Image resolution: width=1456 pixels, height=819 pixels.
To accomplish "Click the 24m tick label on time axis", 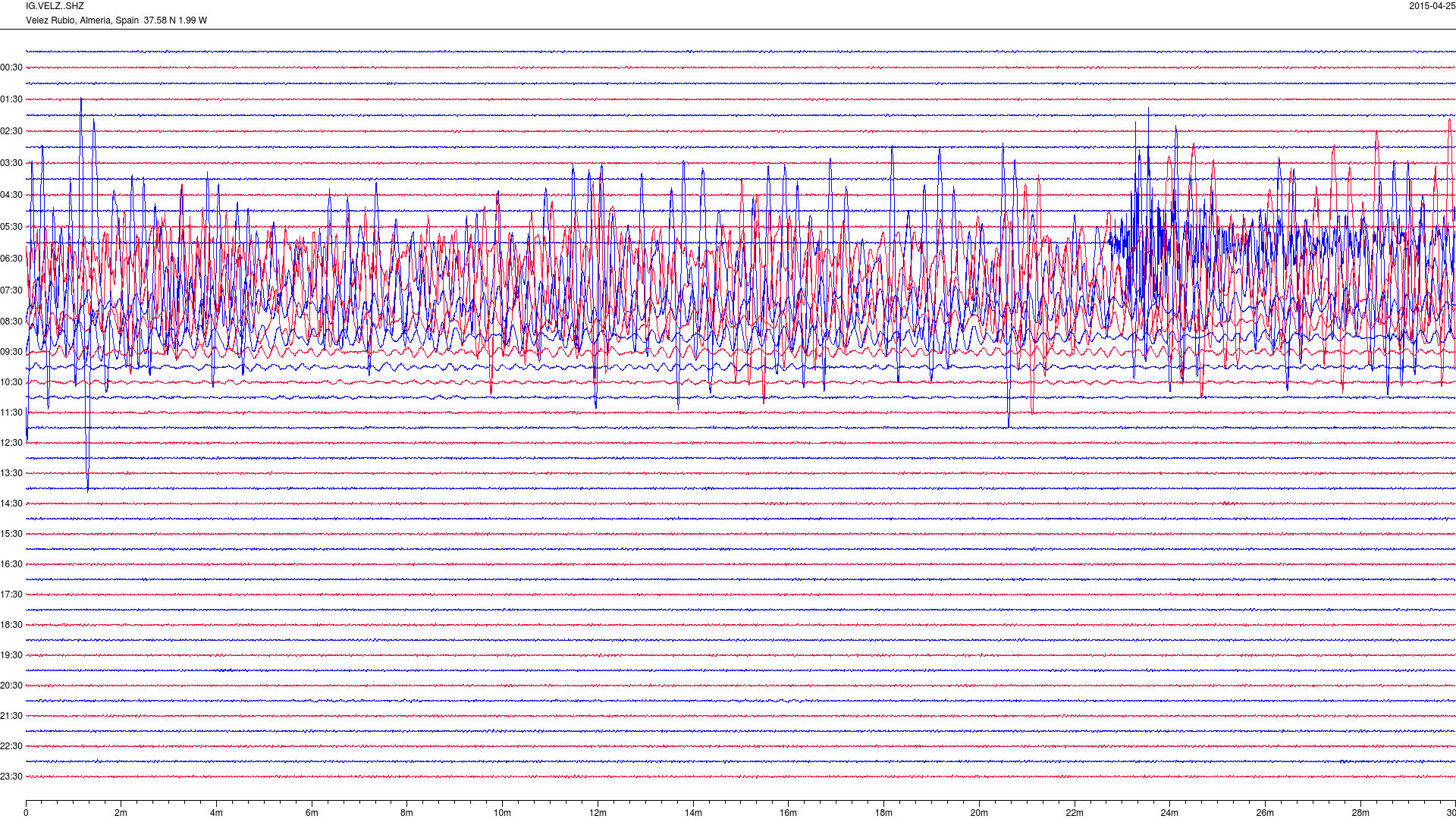I will pos(1169,813).
